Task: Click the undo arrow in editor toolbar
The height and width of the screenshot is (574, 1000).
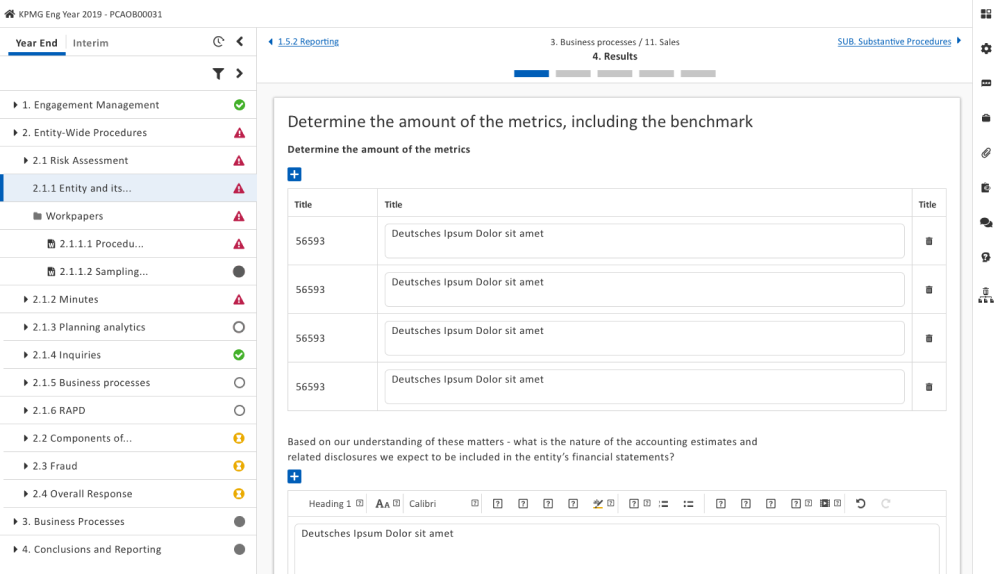Action: 861,504
